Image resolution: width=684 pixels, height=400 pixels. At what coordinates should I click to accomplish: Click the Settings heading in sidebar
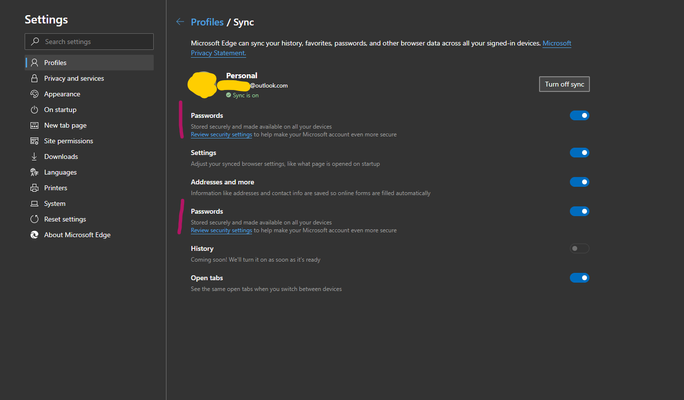[46, 20]
